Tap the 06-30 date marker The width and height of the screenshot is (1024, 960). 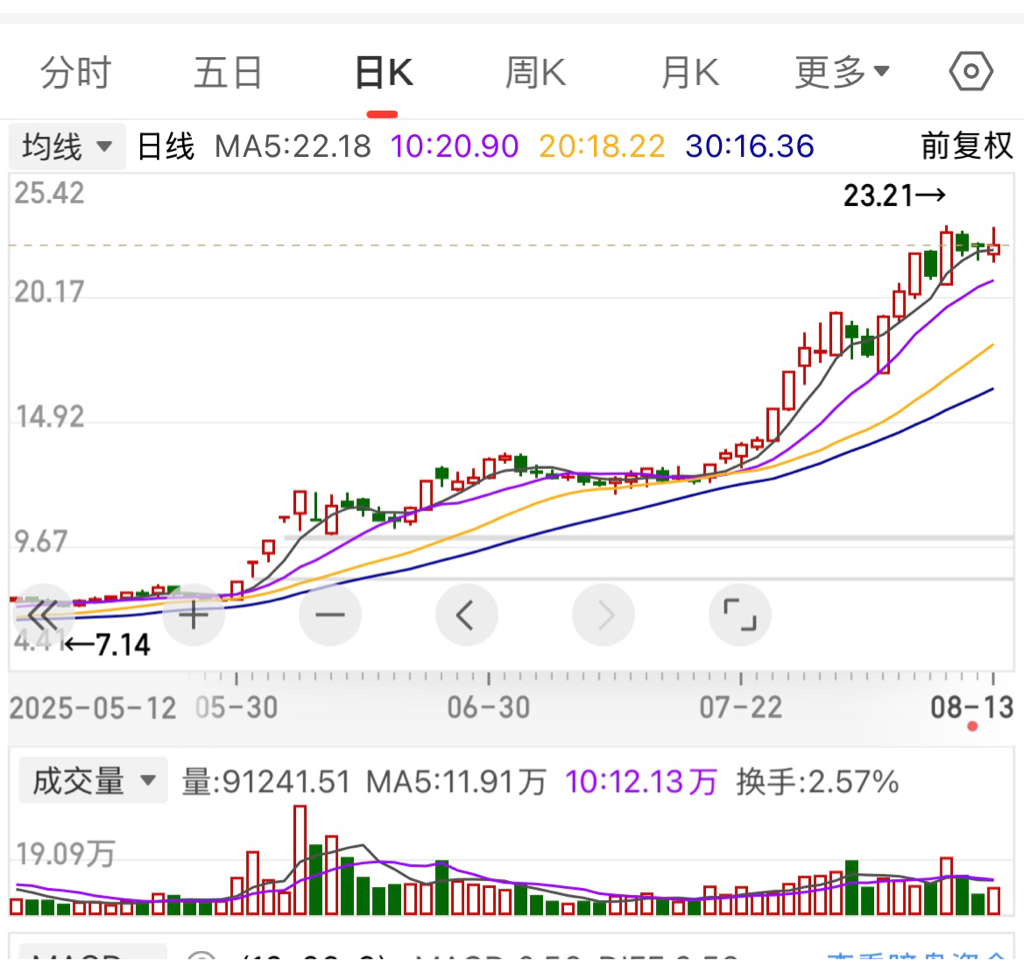point(488,707)
